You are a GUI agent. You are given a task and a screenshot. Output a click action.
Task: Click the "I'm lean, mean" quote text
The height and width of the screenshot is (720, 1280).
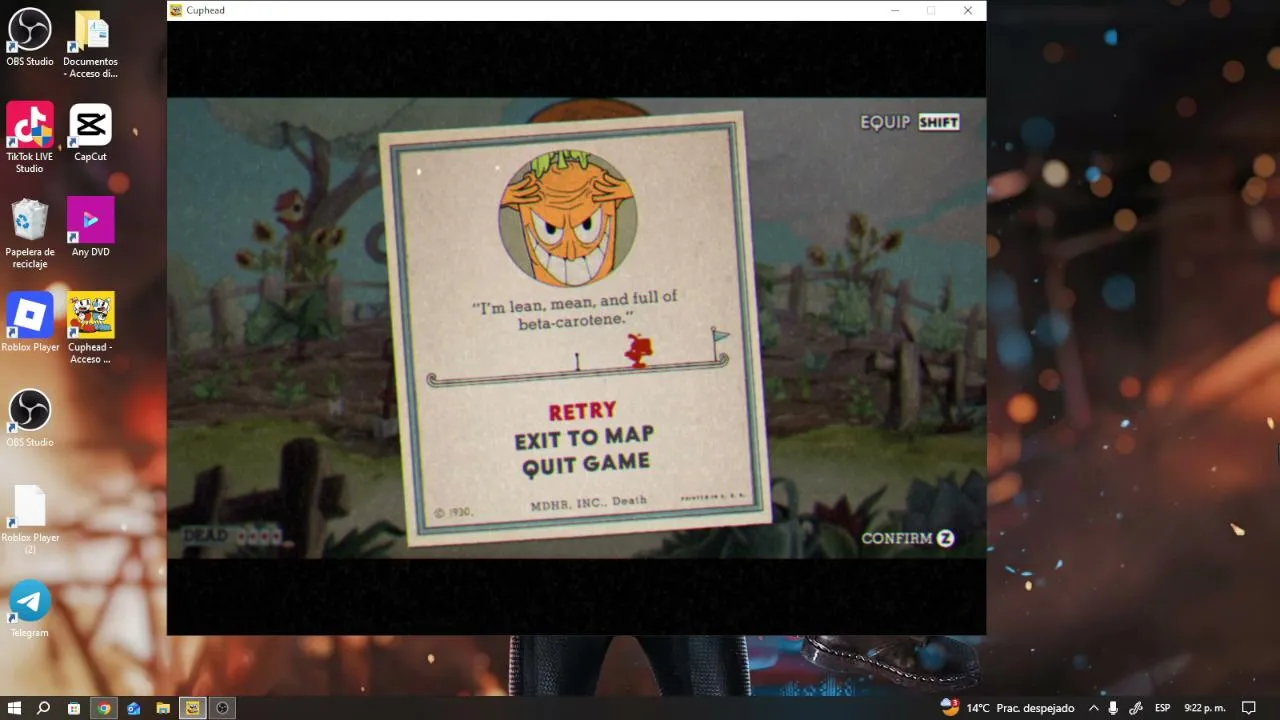(575, 310)
